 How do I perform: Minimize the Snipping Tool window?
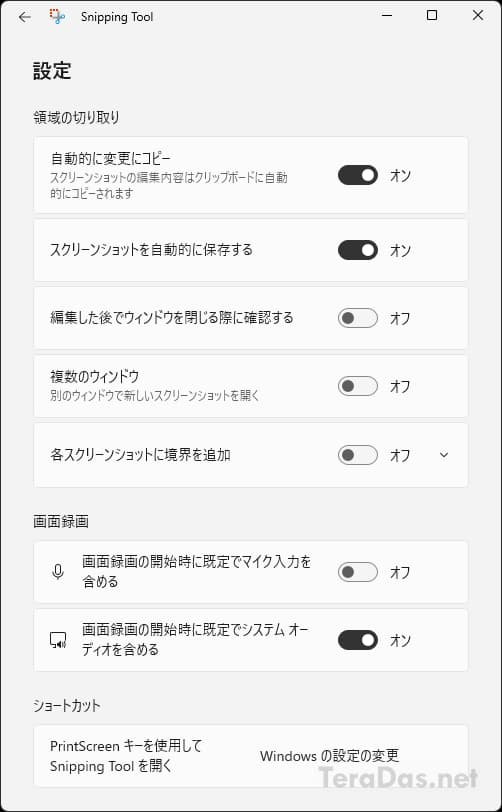coord(386,16)
